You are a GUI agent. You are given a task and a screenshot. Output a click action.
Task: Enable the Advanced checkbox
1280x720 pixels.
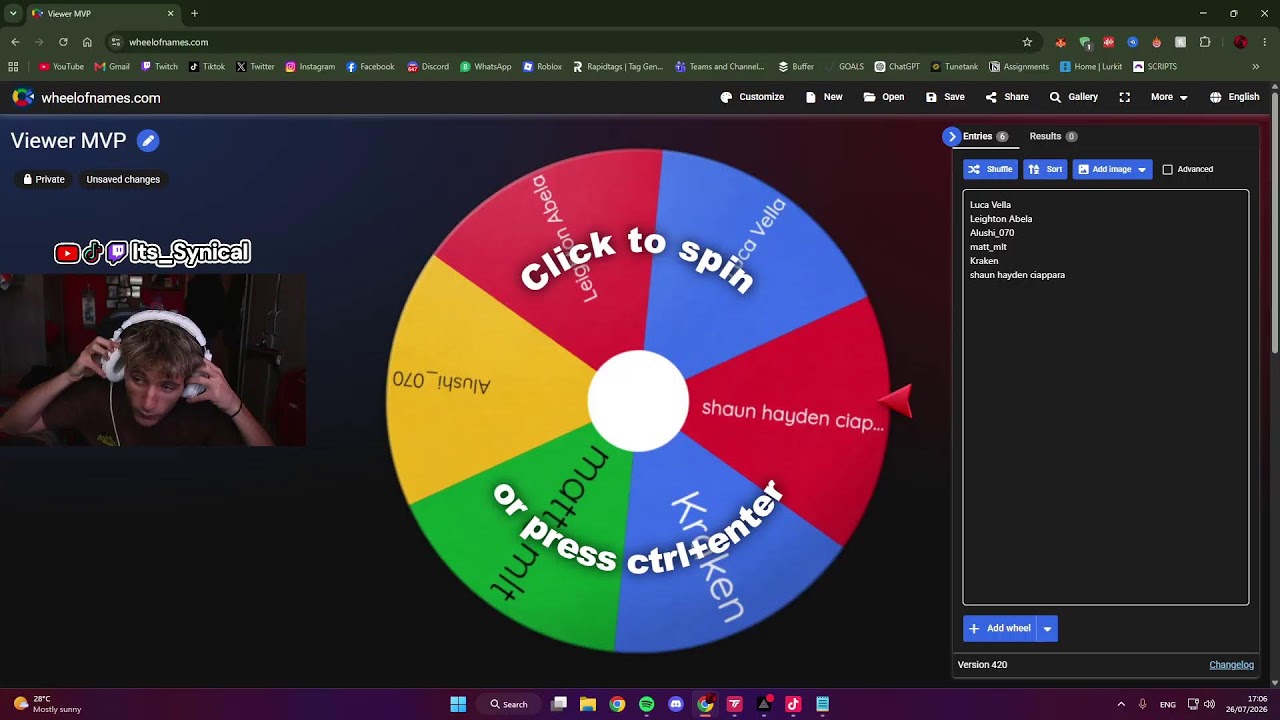[x=1167, y=169]
